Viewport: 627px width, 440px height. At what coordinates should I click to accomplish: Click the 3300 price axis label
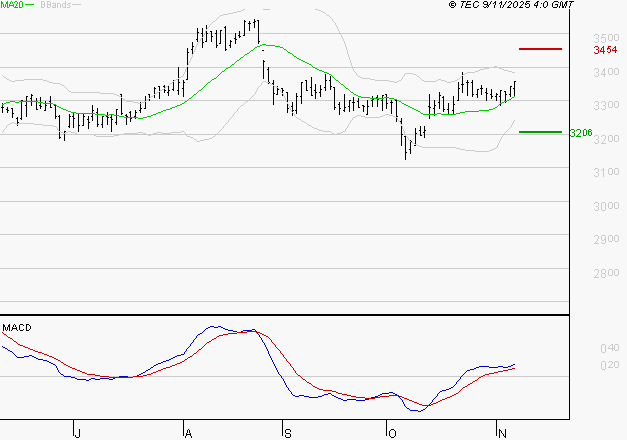pos(606,106)
